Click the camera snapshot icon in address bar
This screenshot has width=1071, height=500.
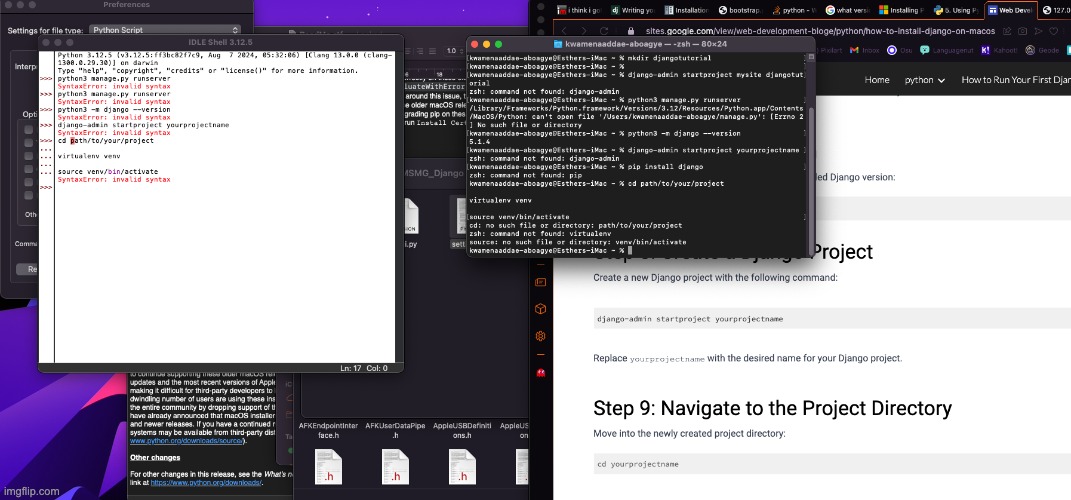coord(1022,31)
